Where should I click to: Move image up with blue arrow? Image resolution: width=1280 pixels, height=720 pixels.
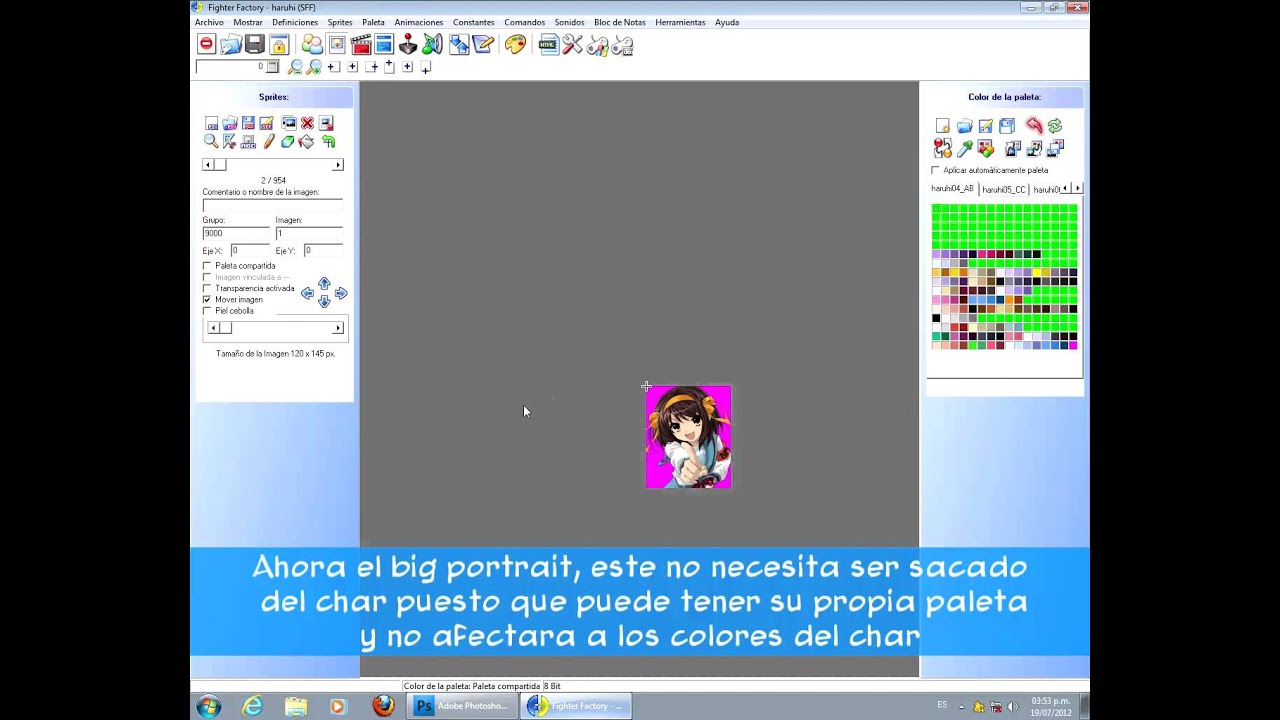[x=324, y=284]
